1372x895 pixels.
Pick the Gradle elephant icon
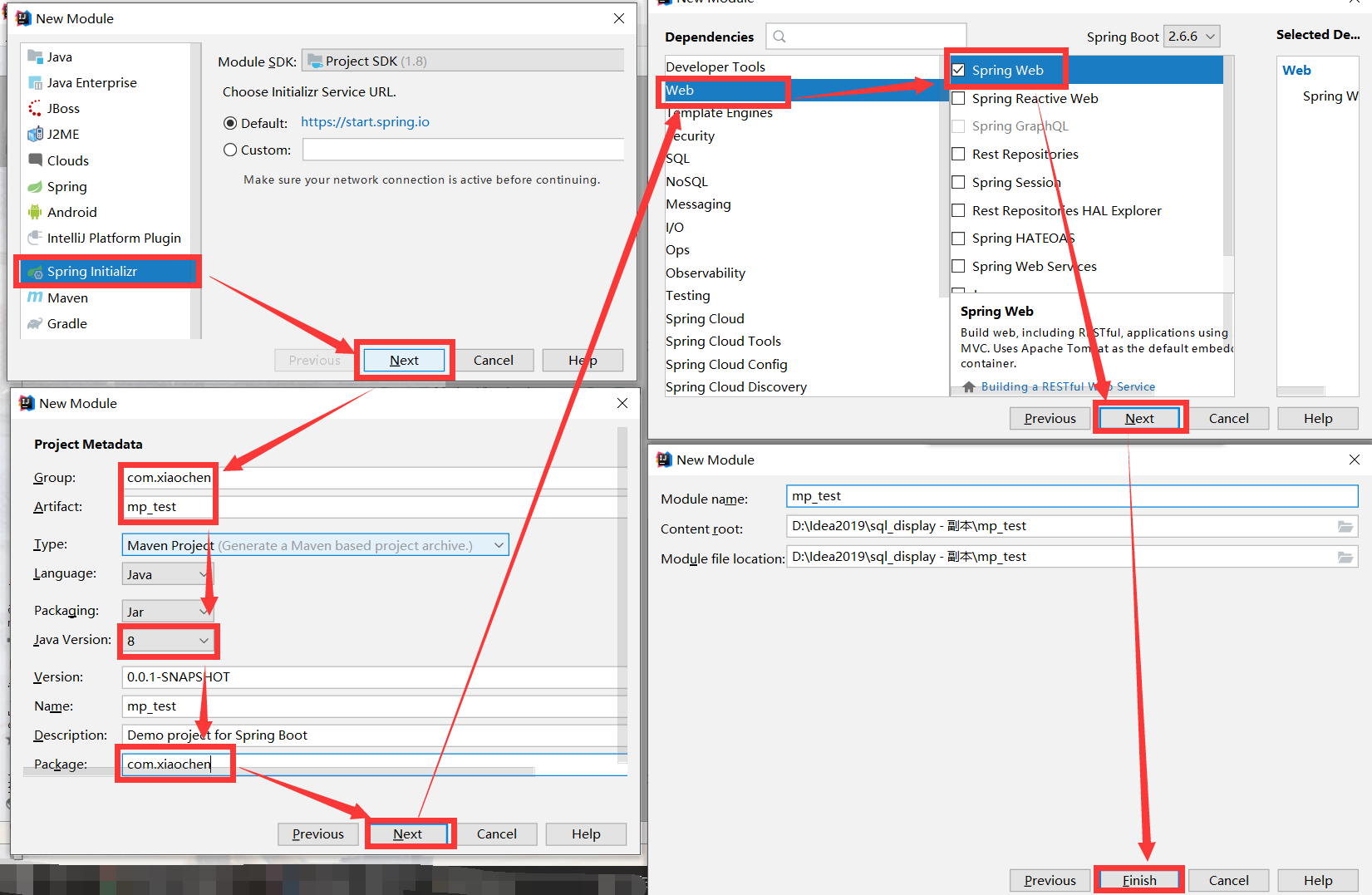(35, 323)
